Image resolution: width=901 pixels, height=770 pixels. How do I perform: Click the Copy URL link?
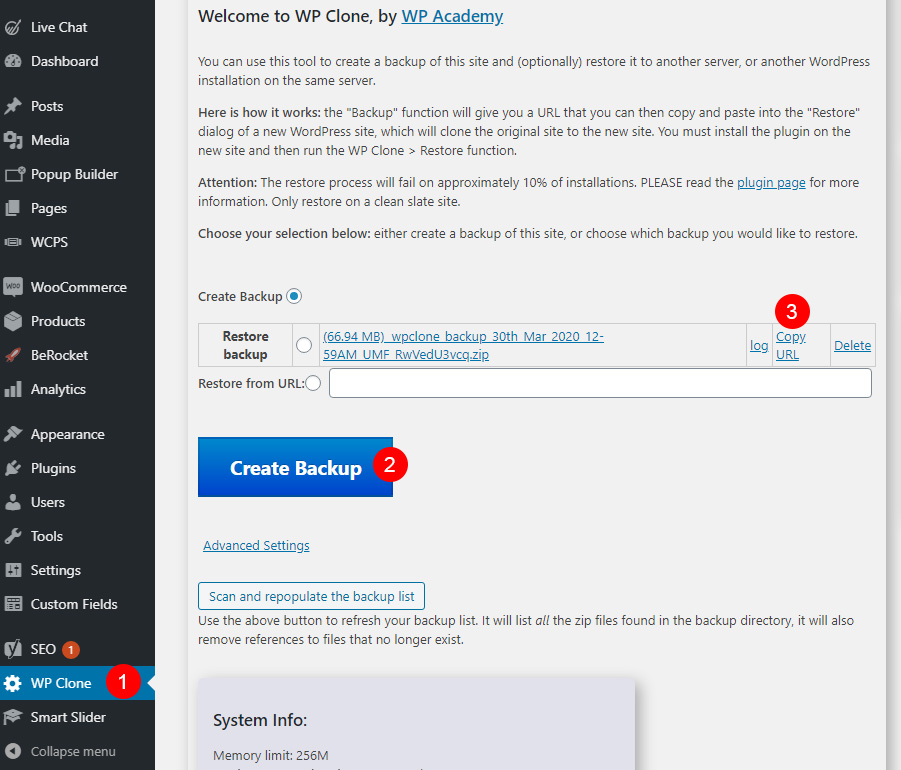point(790,345)
